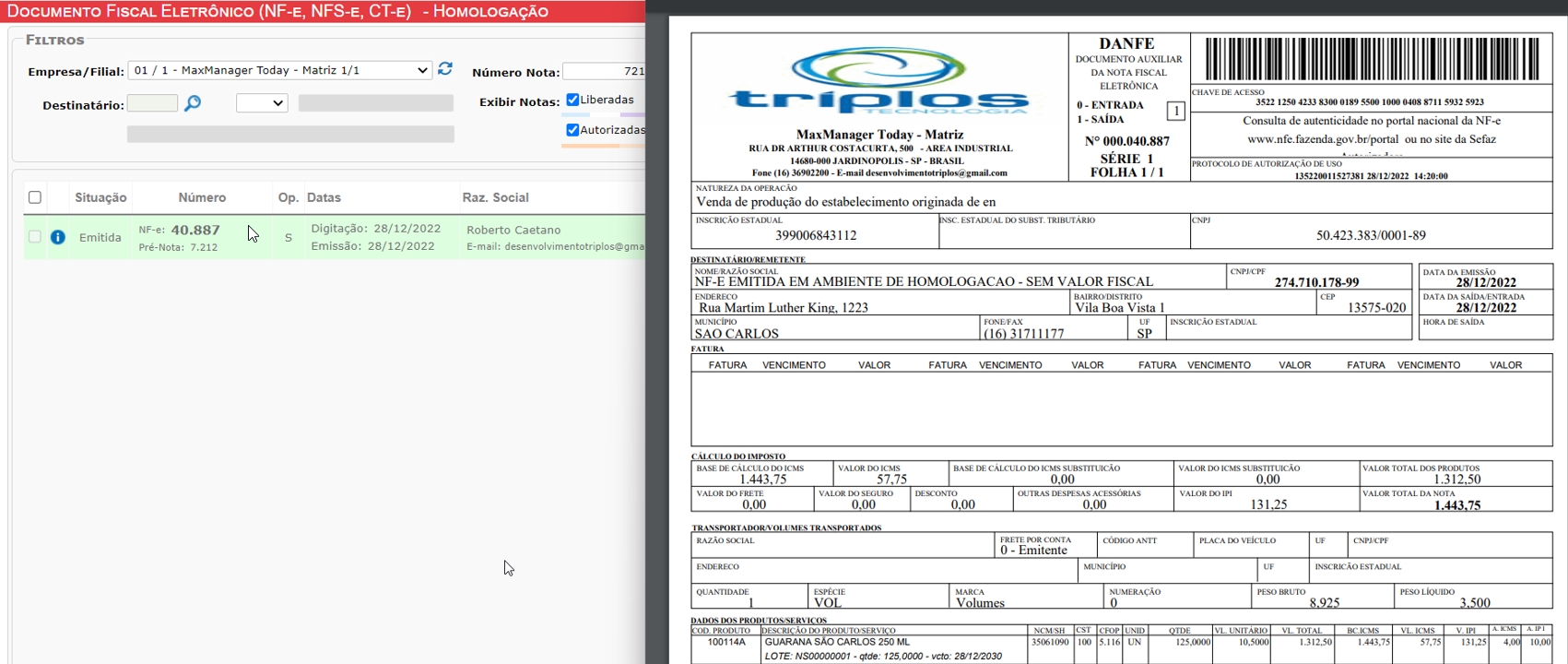Image resolution: width=1568 pixels, height=664 pixels.
Task: Click the www.nfe.fazenda.gov.br/portal link text
Action: click(1323, 139)
